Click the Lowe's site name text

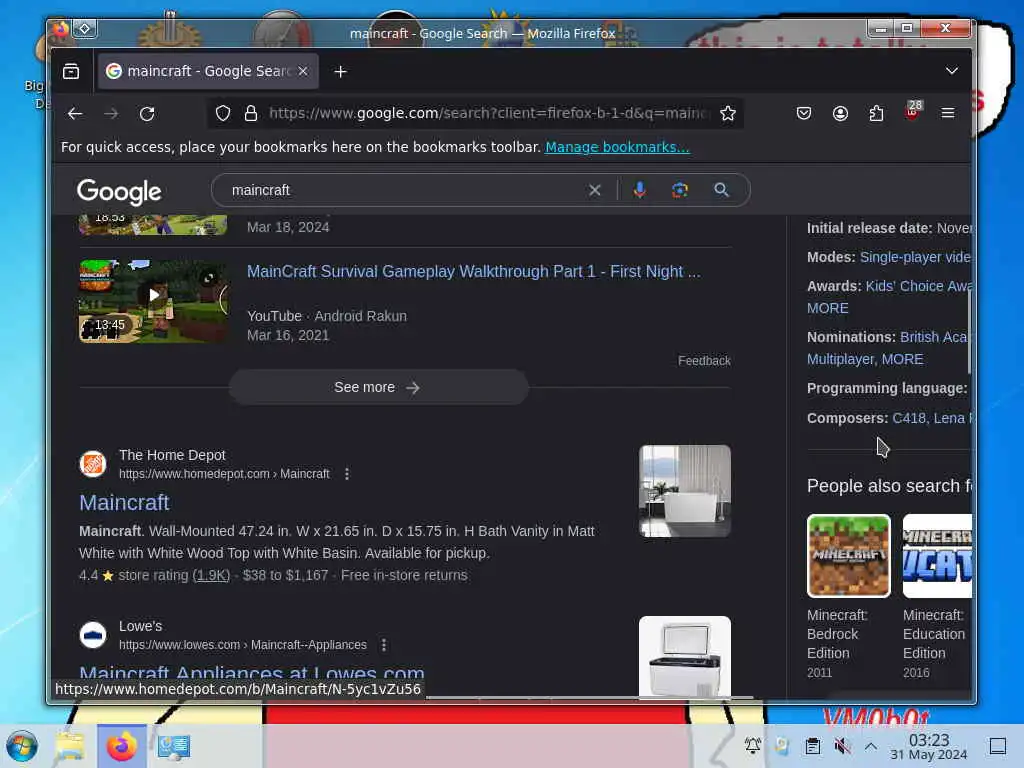(x=140, y=626)
